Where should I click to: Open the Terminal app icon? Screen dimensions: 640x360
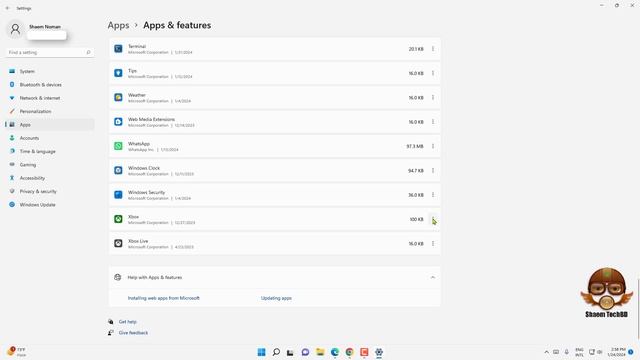118,49
